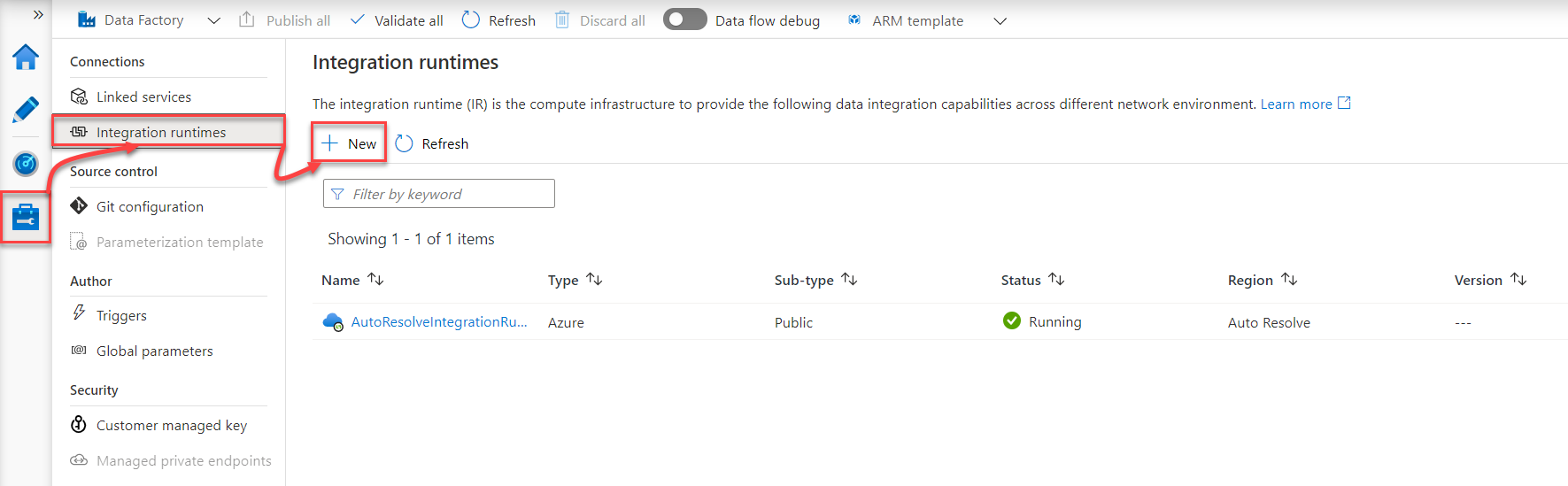The image size is (1568, 486).
Task: Open the Home icon in left rail
Action: pyautogui.click(x=26, y=58)
